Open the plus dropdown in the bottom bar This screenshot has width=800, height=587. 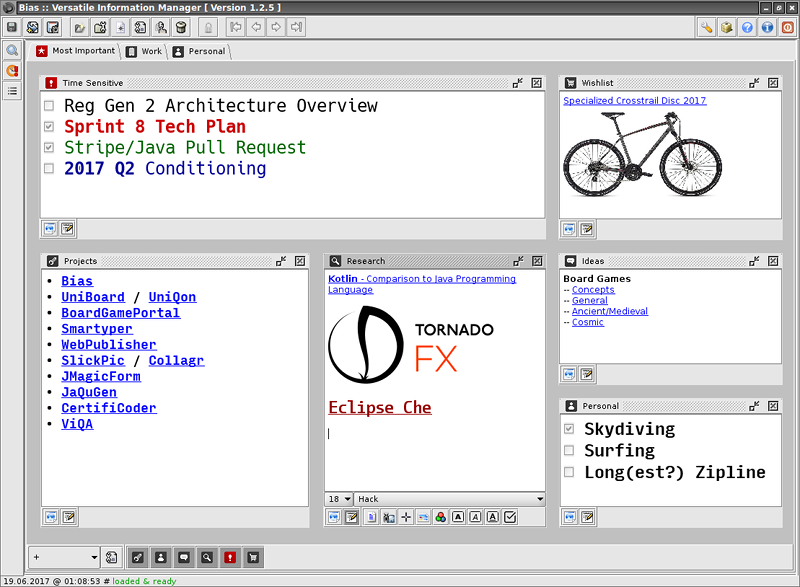click(x=64, y=557)
